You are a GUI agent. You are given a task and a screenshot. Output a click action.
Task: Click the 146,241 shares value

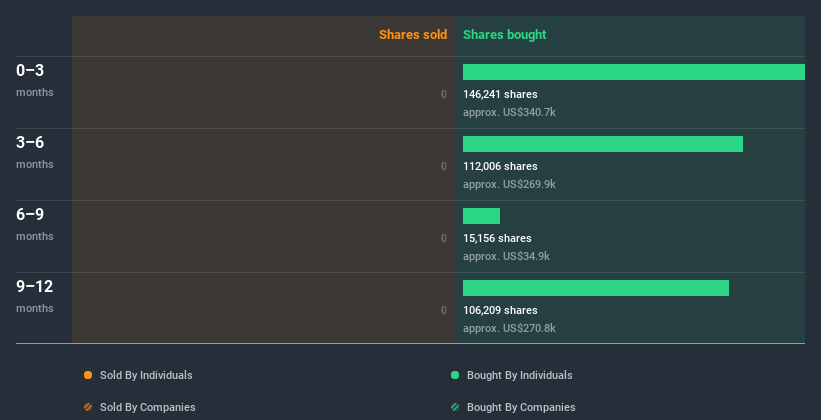pos(500,94)
